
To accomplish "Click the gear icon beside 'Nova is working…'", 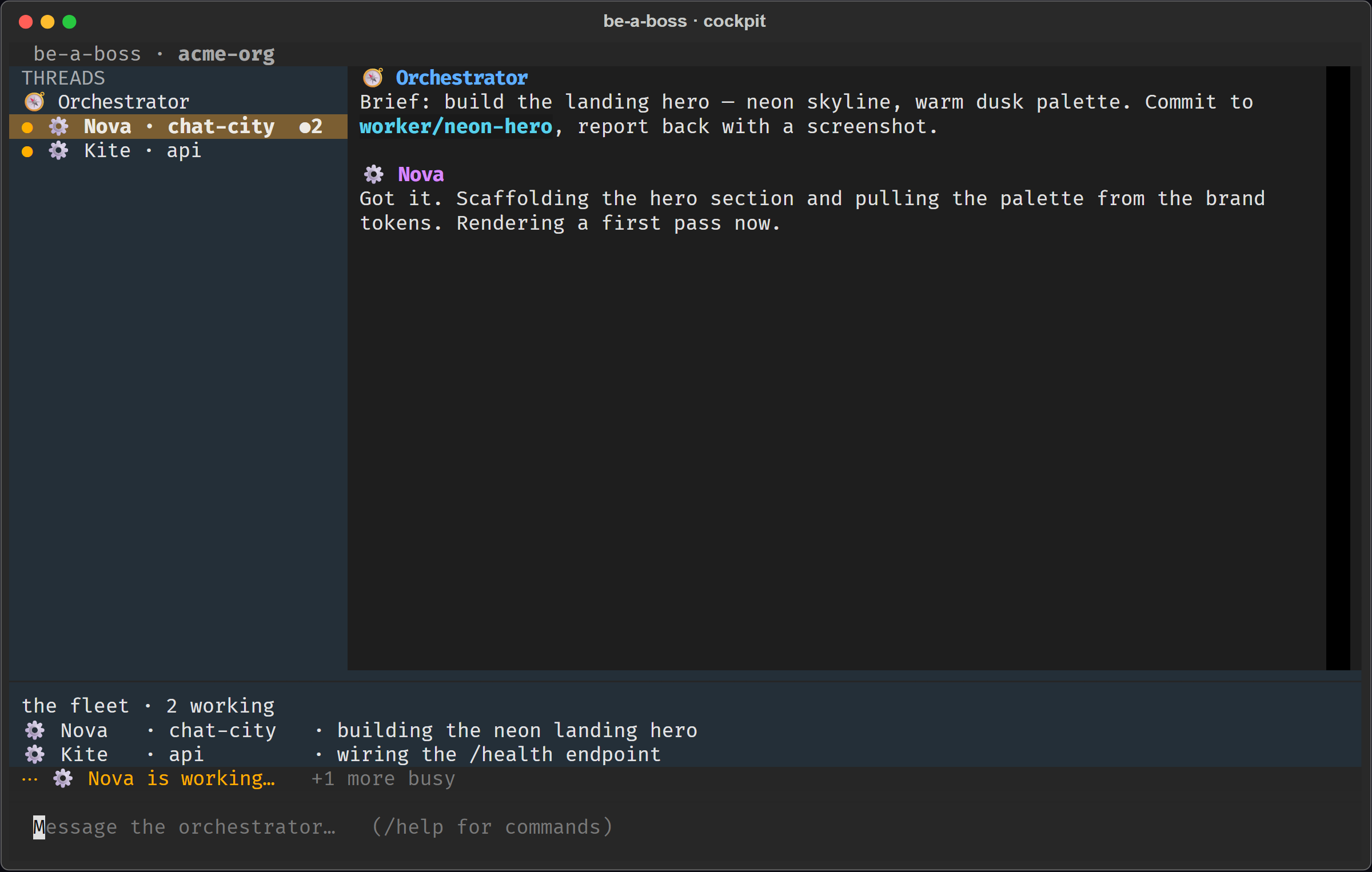I will (x=63, y=778).
